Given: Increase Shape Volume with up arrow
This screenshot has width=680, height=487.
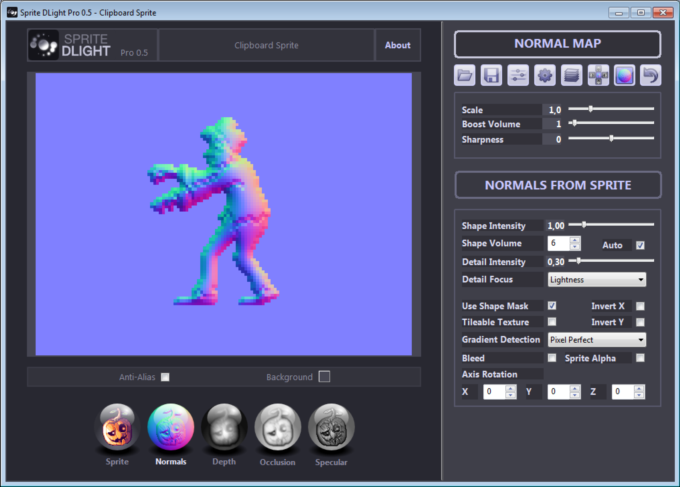Looking at the screenshot, I should point(575,240).
